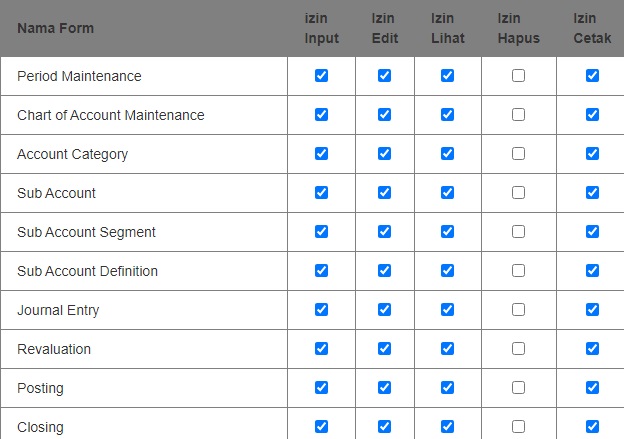Viewport: 624px width, 439px height.
Task: Check Izin Hapus for Account Category
Action: click(518, 154)
